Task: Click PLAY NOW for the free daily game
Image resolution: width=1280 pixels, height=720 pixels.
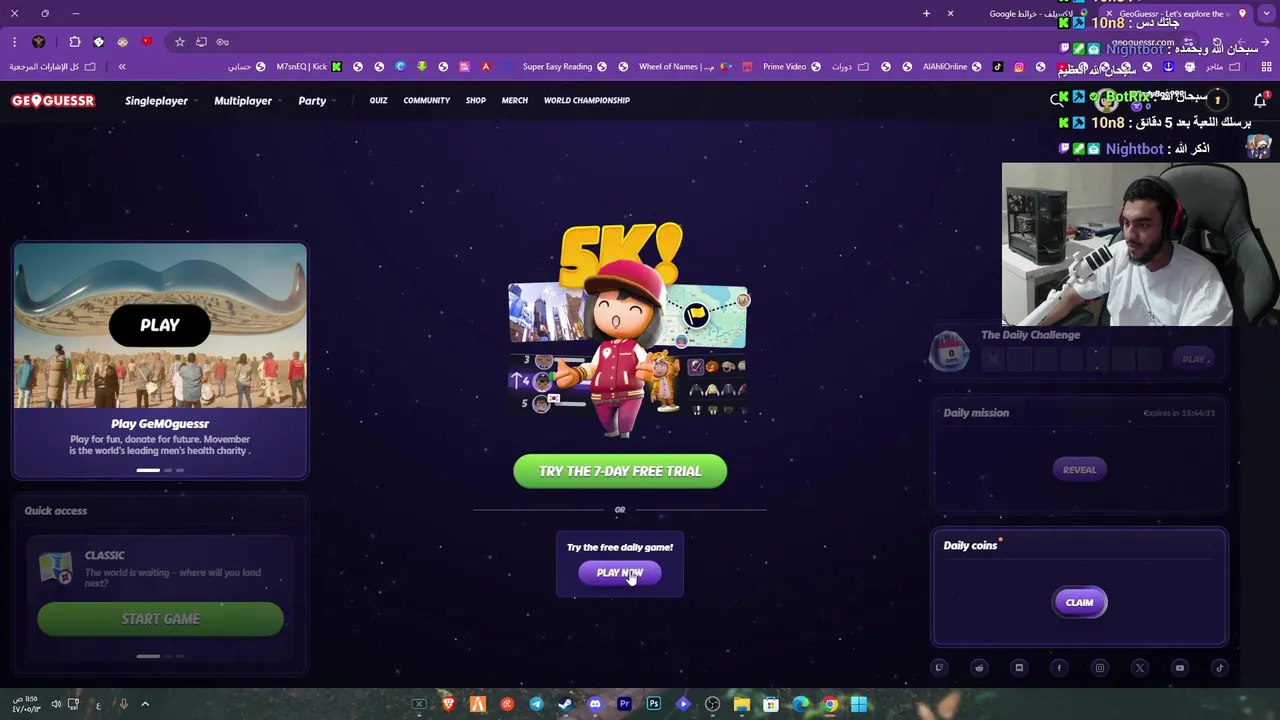Action: (620, 573)
